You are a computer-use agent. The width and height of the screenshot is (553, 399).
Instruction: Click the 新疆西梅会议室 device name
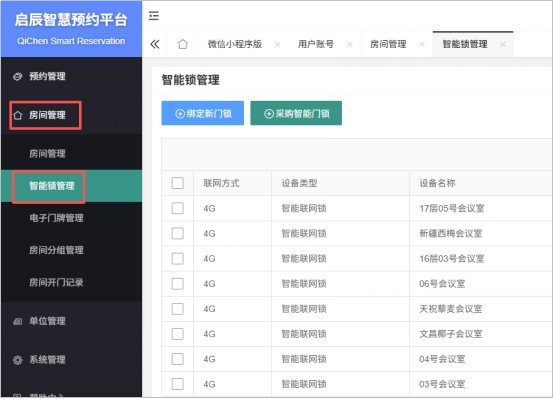click(451, 233)
